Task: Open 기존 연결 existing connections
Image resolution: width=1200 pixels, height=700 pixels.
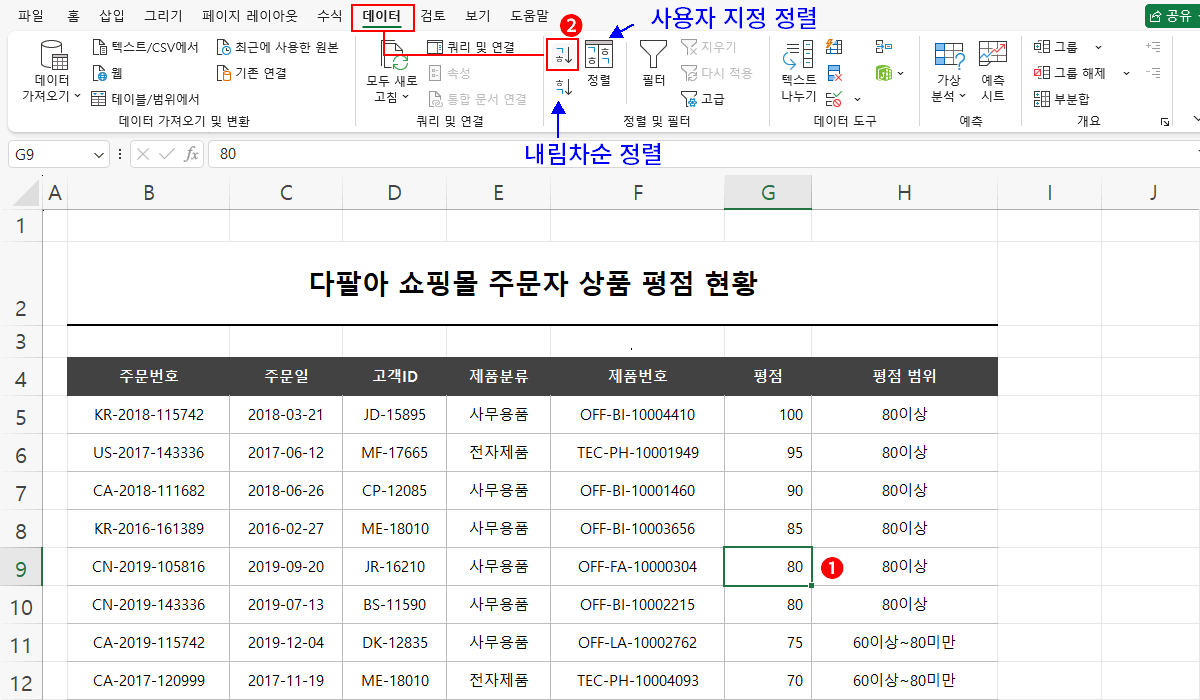Action: point(252,73)
